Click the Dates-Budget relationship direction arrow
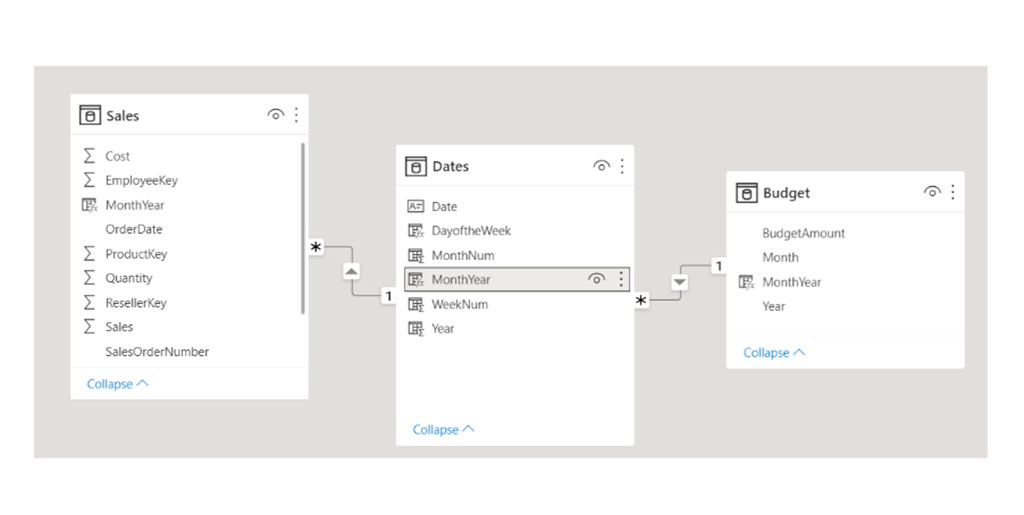 (x=680, y=283)
